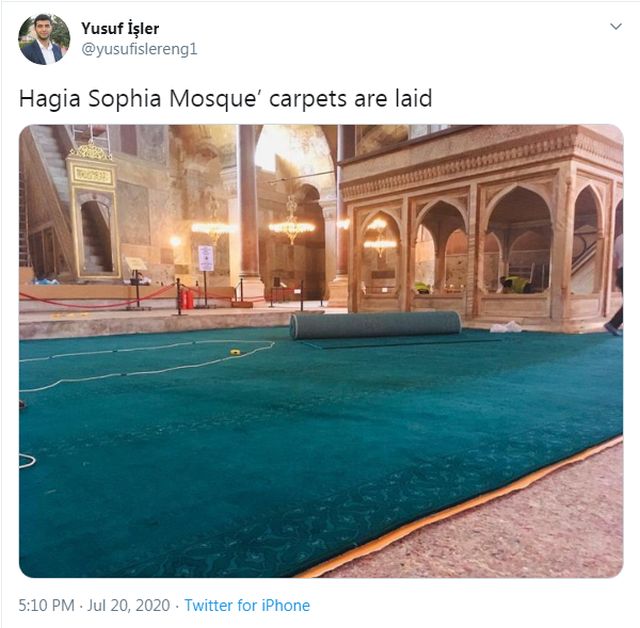The image size is (640, 628).
Task: Open the attached carpet photo in full view
Action: (x=321, y=351)
